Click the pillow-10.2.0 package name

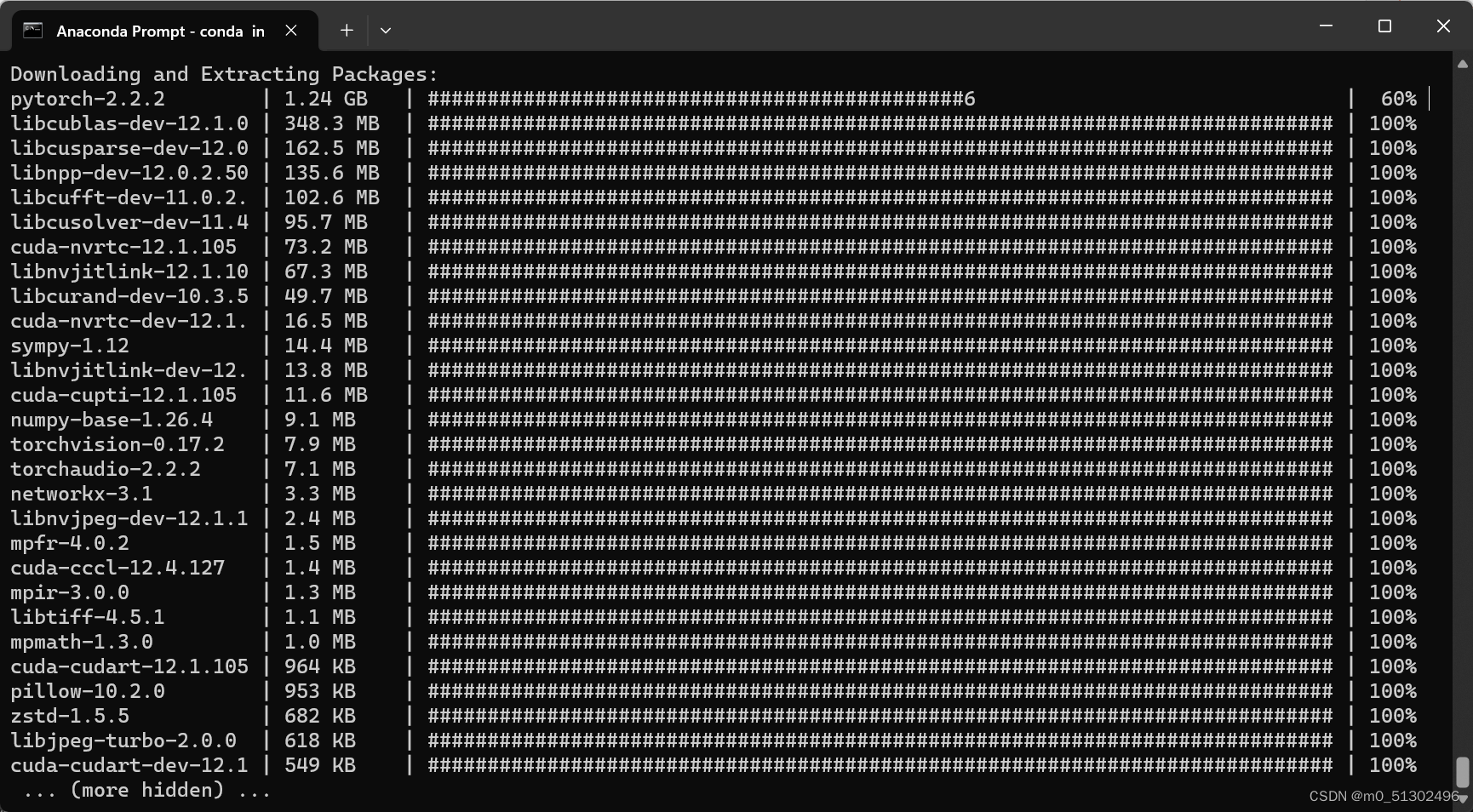click(88, 691)
